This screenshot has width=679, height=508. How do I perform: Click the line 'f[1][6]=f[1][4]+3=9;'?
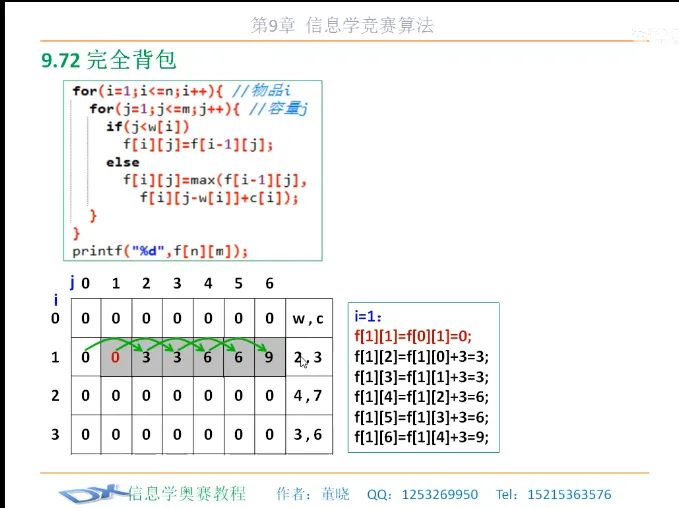pyautogui.click(x=420, y=437)
